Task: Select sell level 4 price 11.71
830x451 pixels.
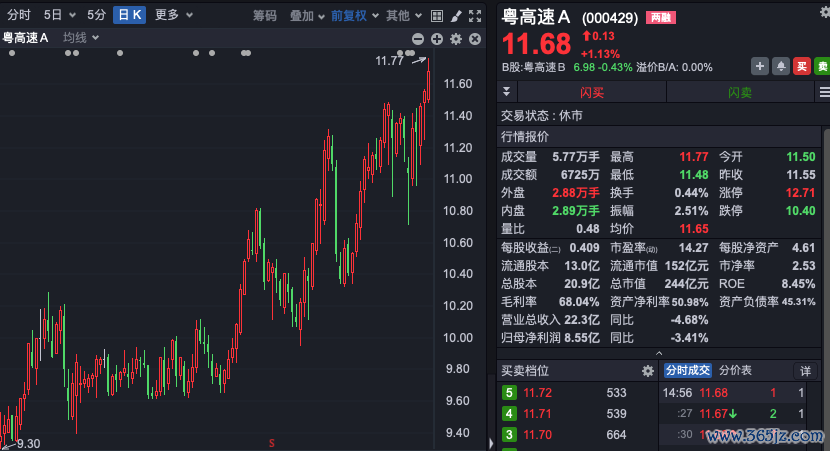Action: coord(537,413)
